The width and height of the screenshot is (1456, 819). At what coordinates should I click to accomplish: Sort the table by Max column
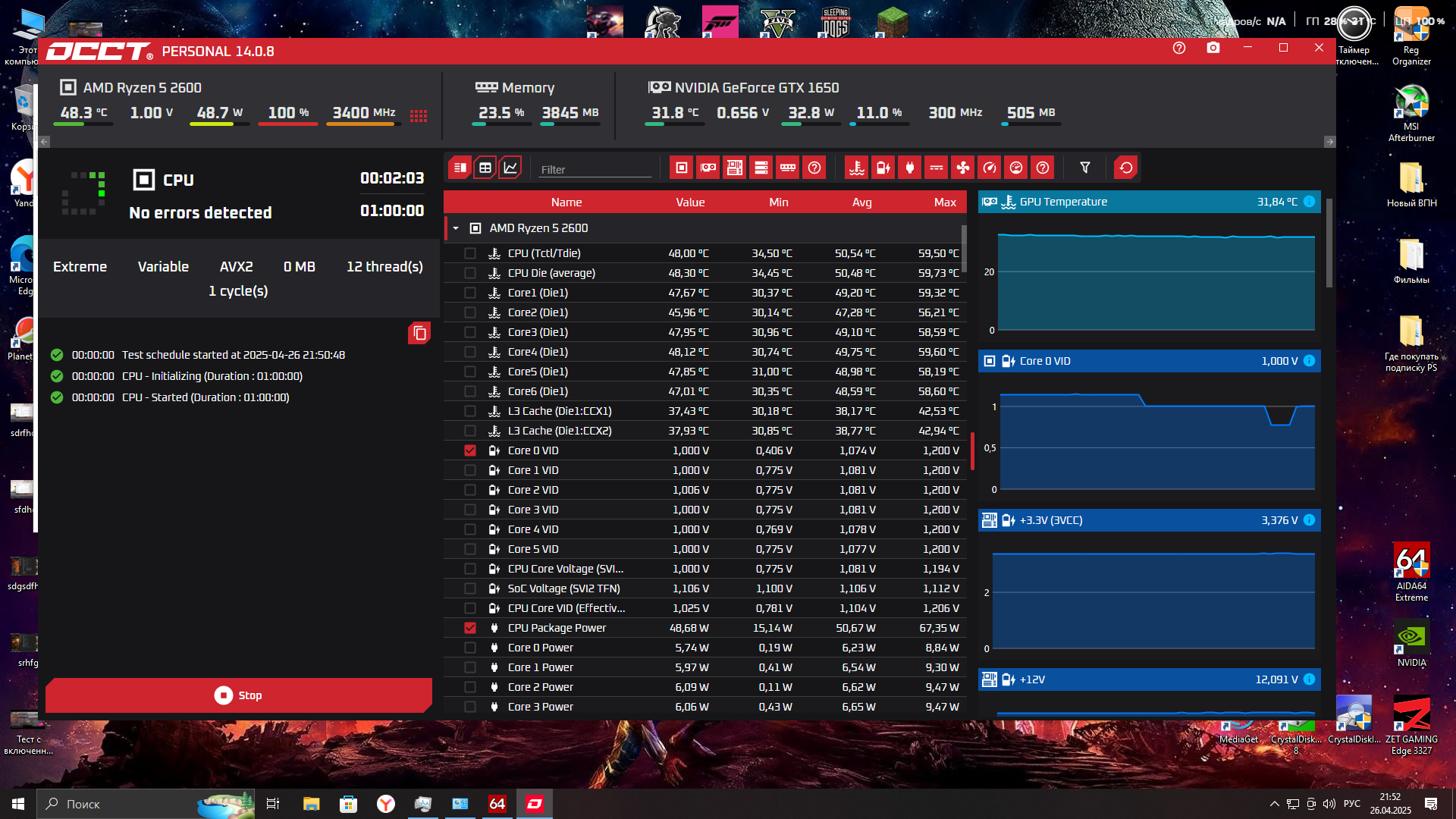(x=945, y=202)
